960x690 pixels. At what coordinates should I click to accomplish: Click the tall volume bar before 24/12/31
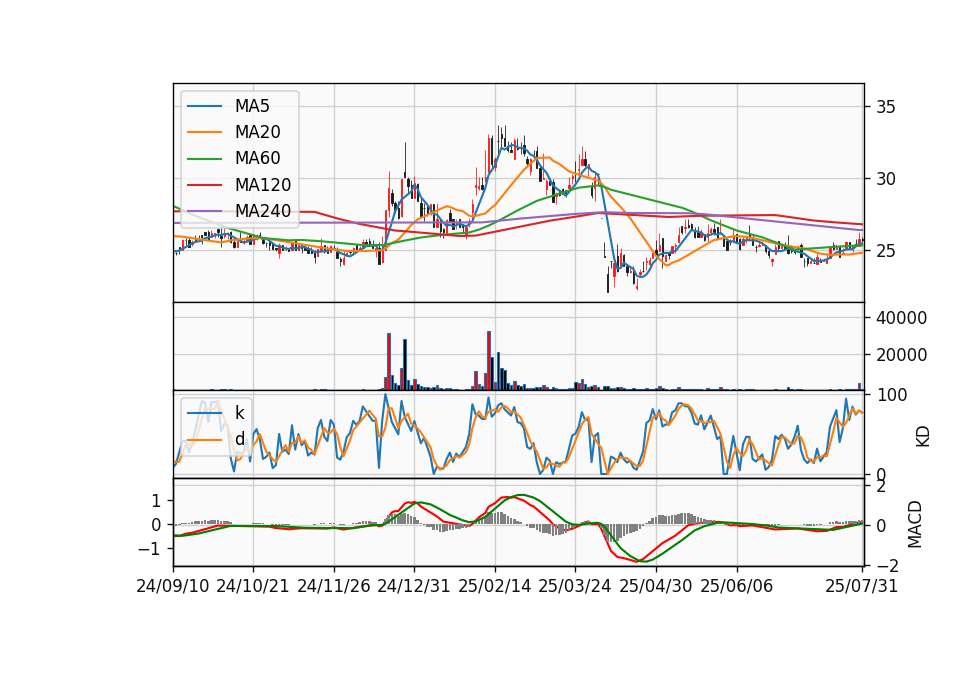coord(389,362)
